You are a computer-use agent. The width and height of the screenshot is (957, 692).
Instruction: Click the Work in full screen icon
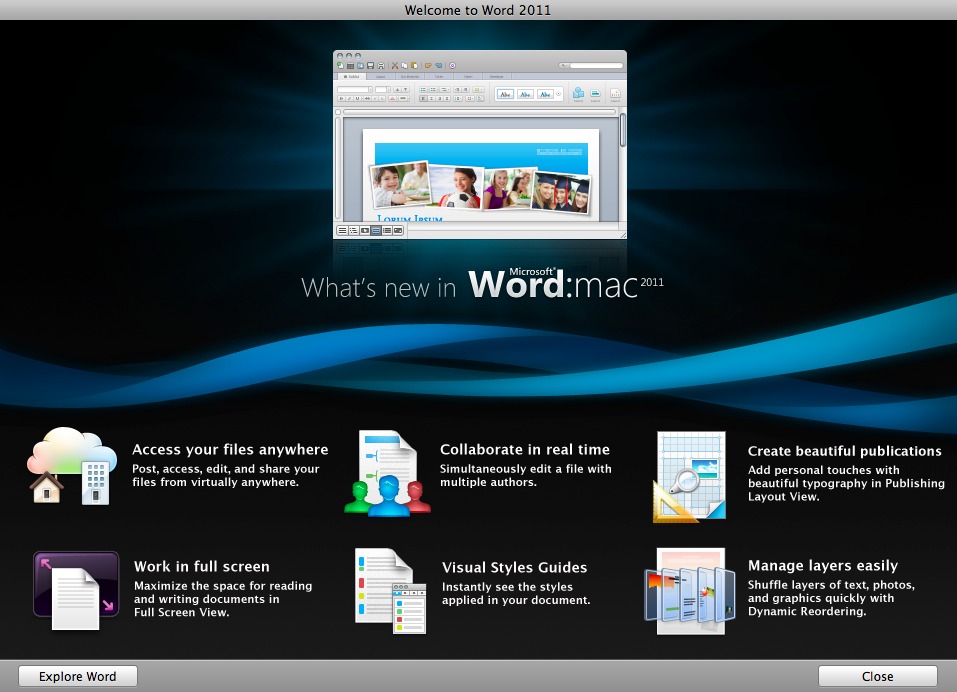tap(76, 590)
